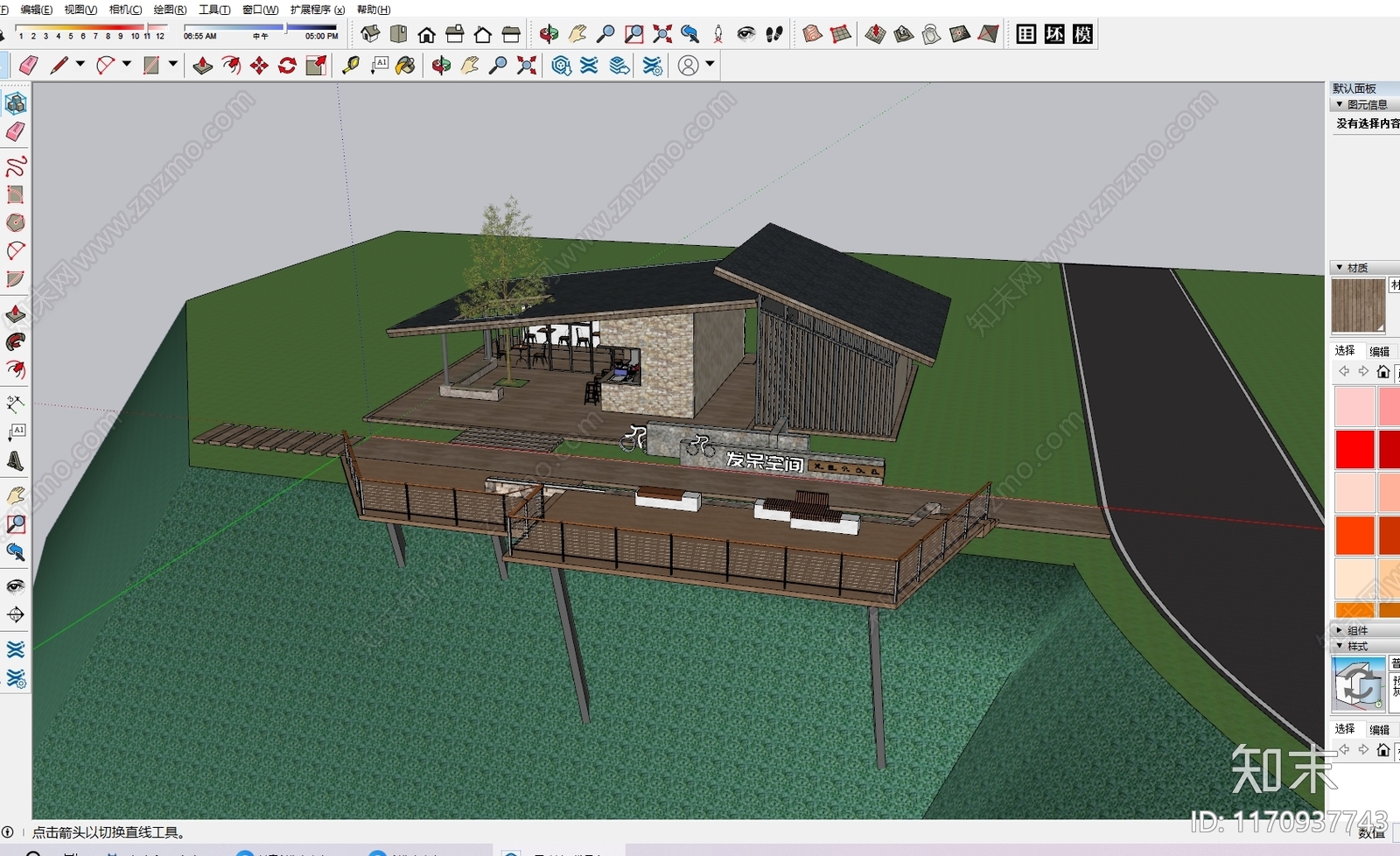Select the Scale tool
1400x856 pixels.
[x=316, y=65]
